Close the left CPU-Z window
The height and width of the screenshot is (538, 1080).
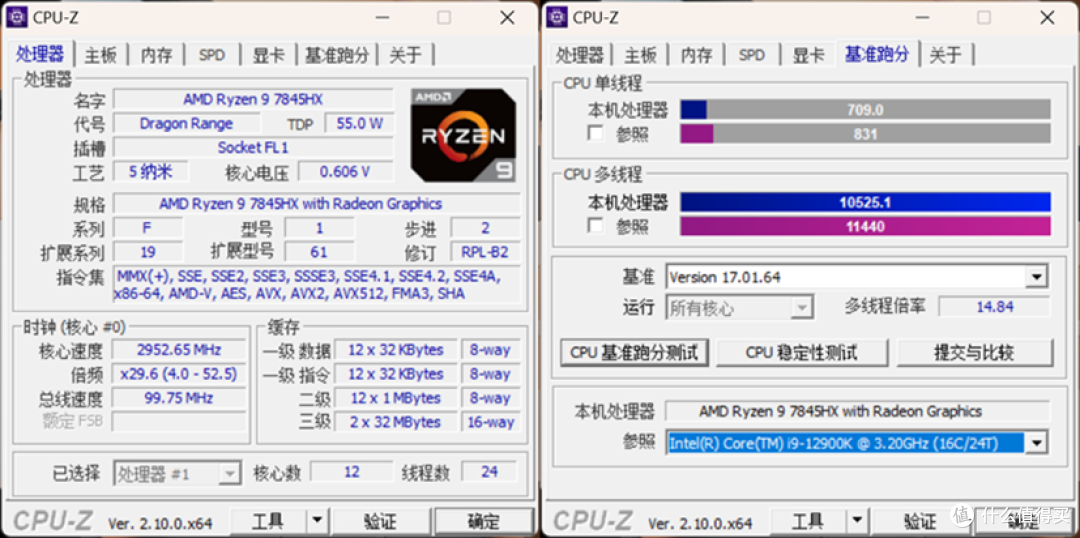[508, 18]
